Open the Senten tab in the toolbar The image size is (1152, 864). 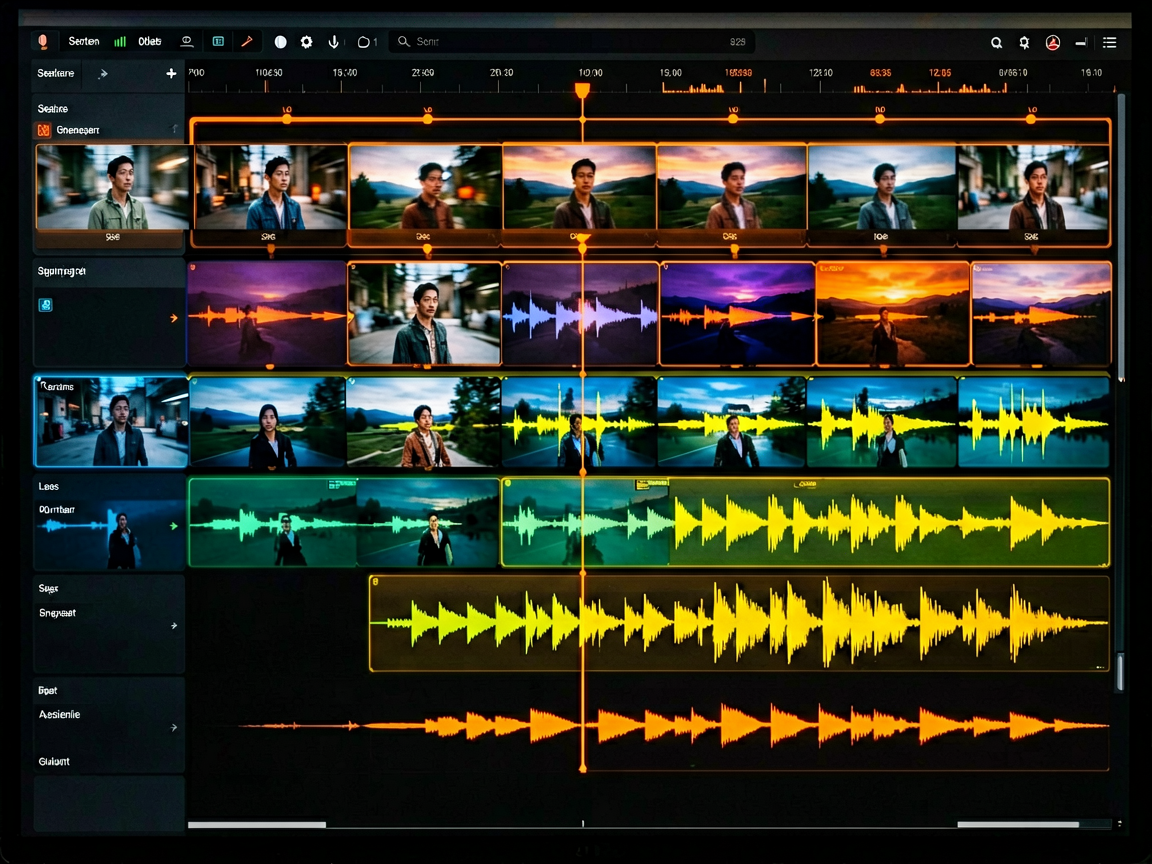point(84,41)
